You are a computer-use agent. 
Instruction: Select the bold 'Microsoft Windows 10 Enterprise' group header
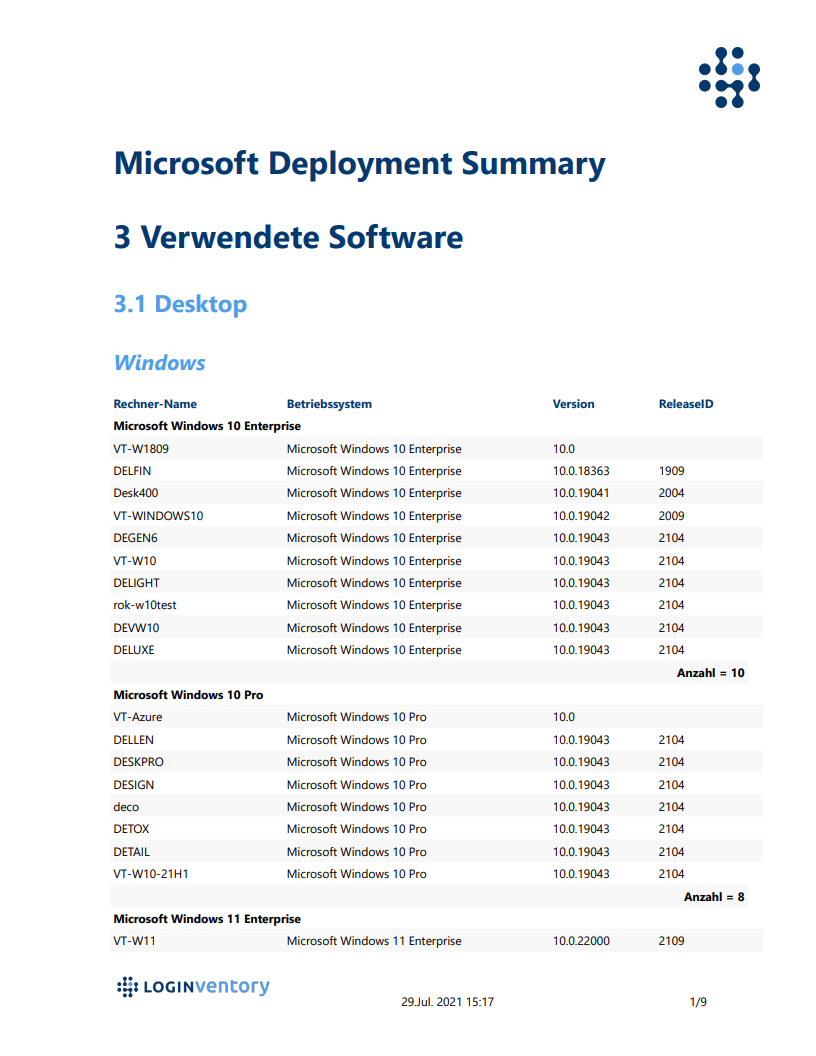point(207,426)
